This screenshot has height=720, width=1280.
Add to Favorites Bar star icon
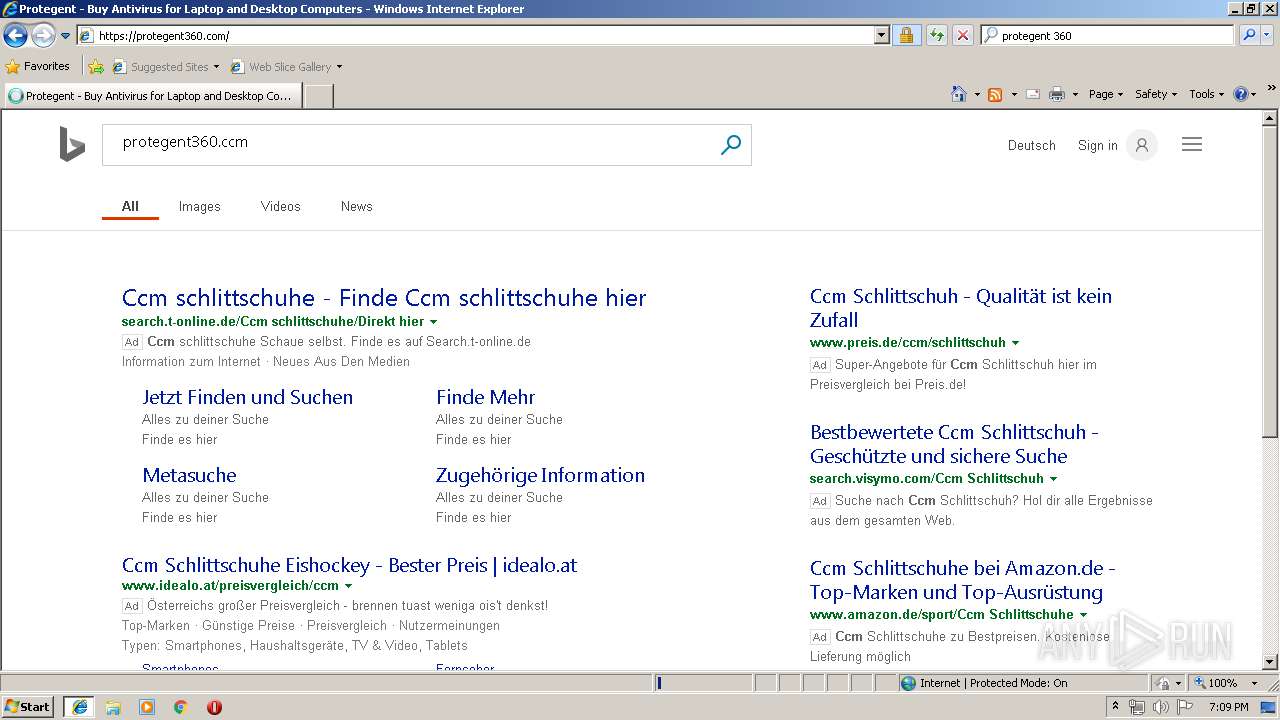[96, 67]
